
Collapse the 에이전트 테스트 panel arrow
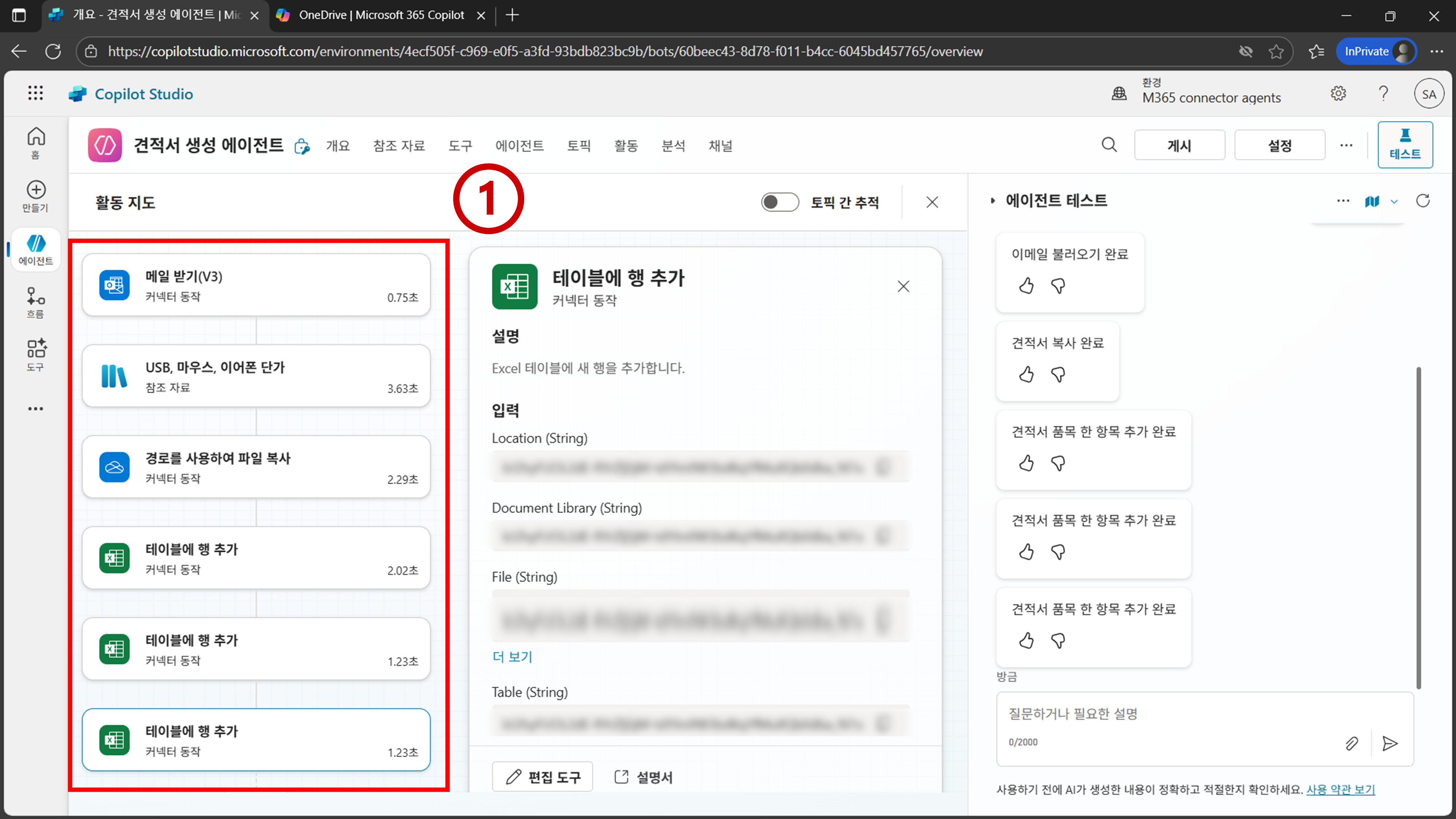coord(993,201)
